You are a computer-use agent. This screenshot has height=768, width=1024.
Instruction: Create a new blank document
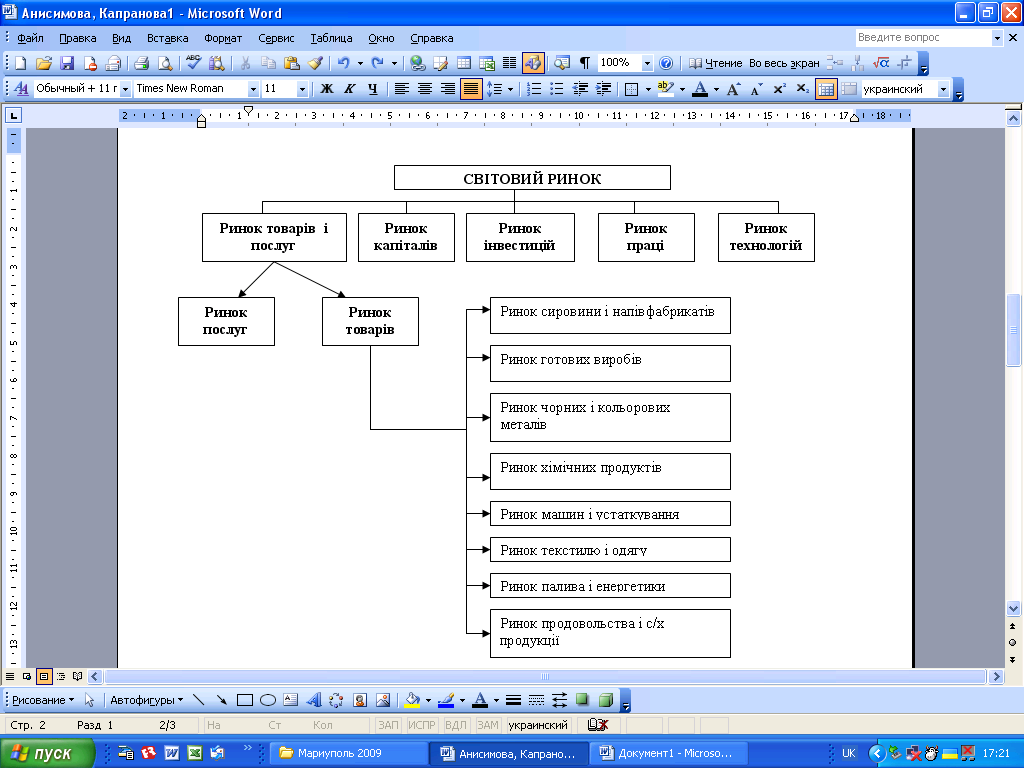pyautogui.click(x=20, y=63)
